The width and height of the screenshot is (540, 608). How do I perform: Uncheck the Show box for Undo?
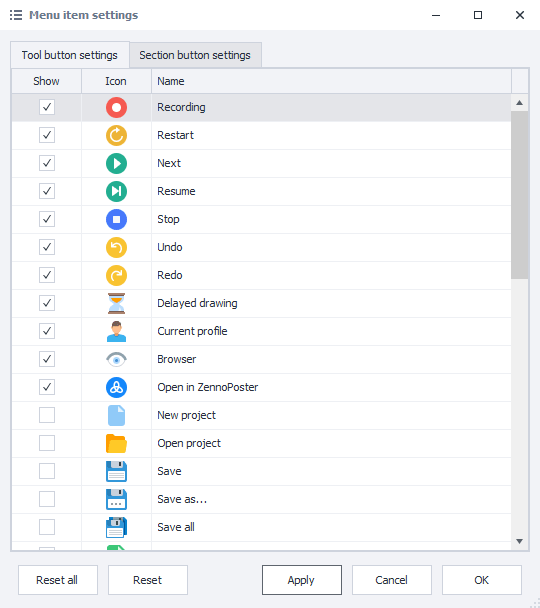point(47,247)
